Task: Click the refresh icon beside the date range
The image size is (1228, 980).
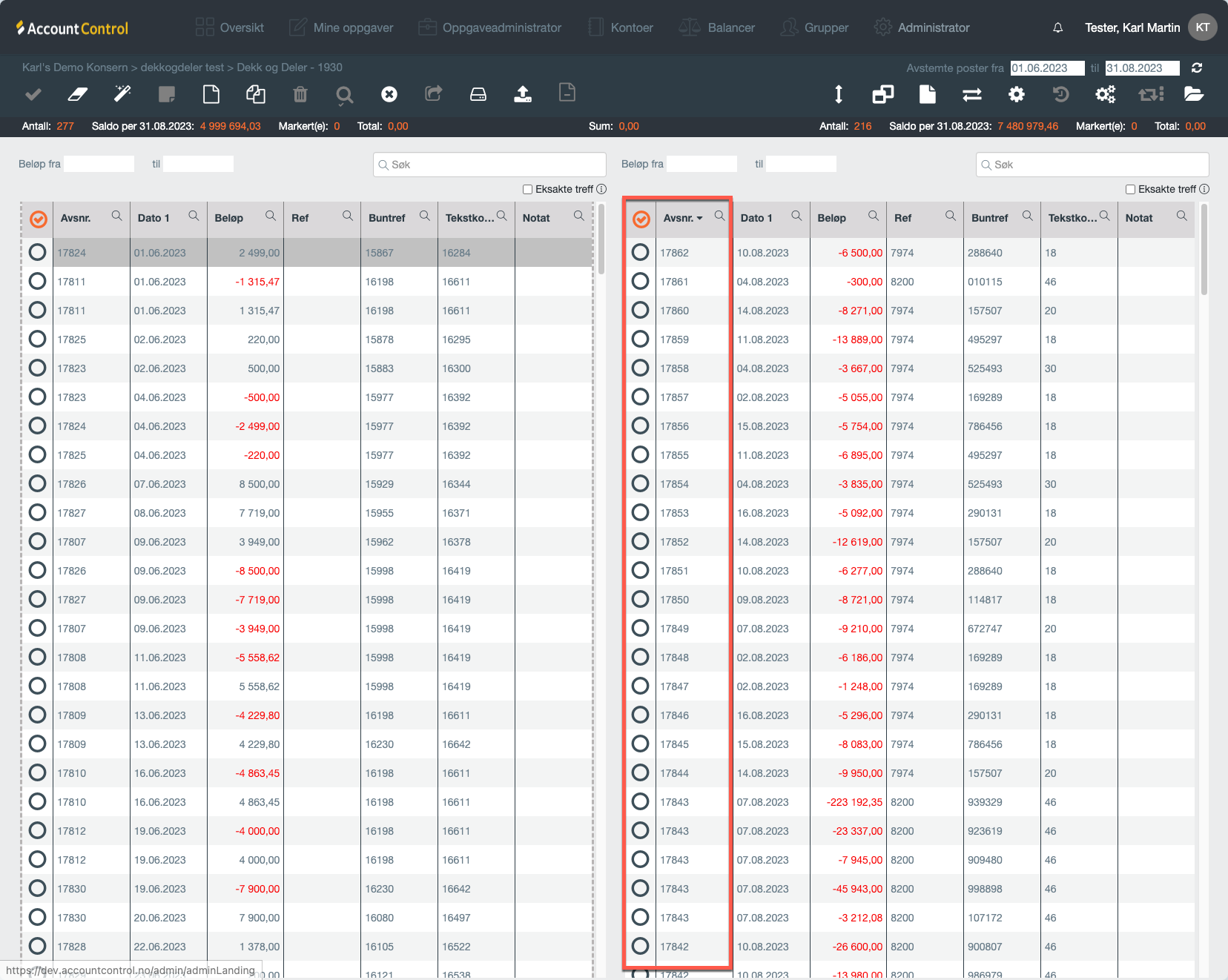Action: 1197,67
